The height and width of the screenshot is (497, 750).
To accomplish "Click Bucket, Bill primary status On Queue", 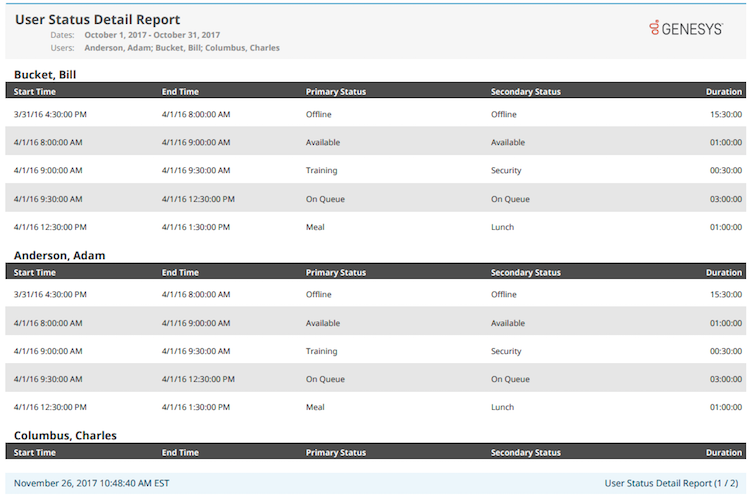I will tap(325, 199).
